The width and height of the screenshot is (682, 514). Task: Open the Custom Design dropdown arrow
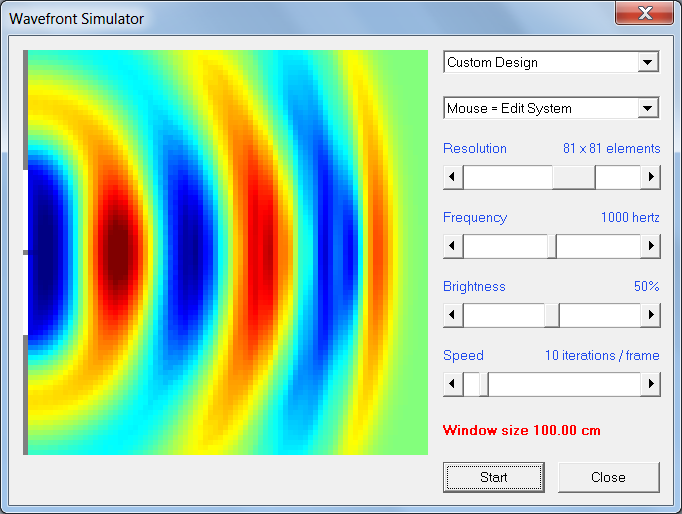648,62
